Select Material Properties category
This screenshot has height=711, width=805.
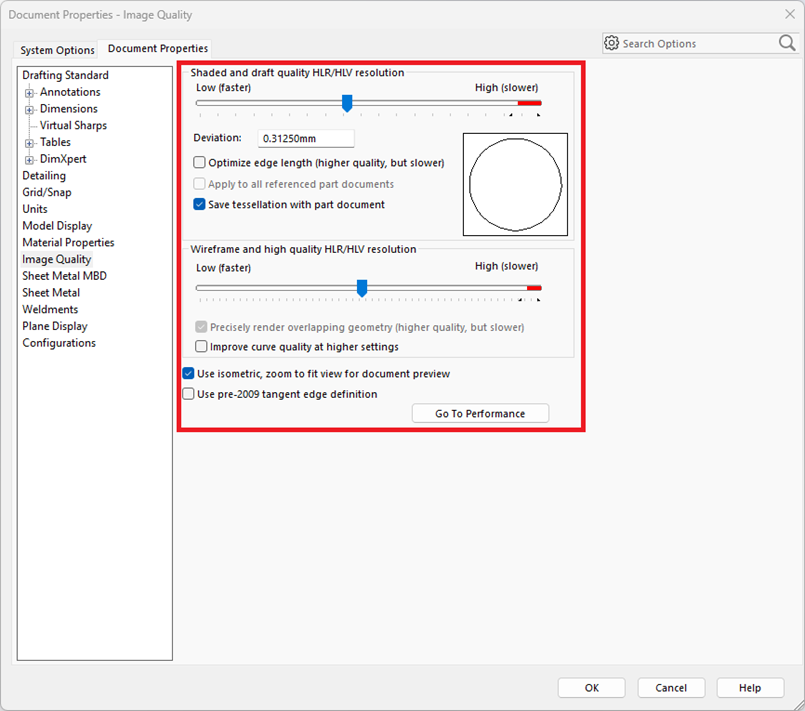[x=68, y=242]
